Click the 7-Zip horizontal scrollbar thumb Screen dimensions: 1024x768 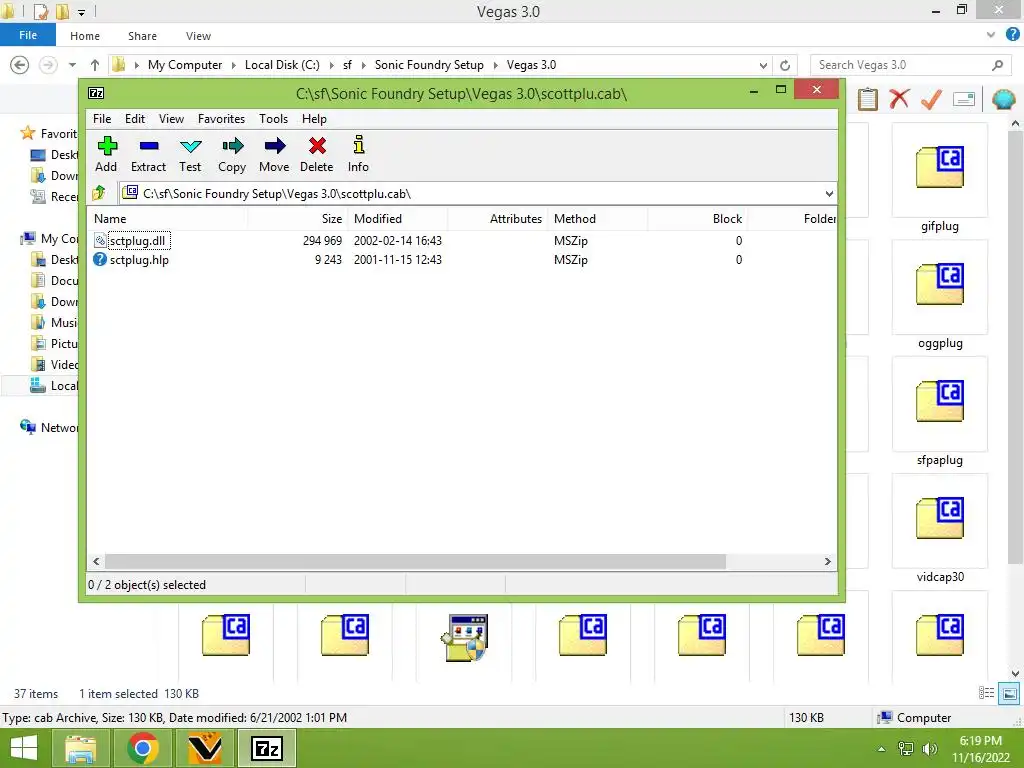(x=415, y=562)
